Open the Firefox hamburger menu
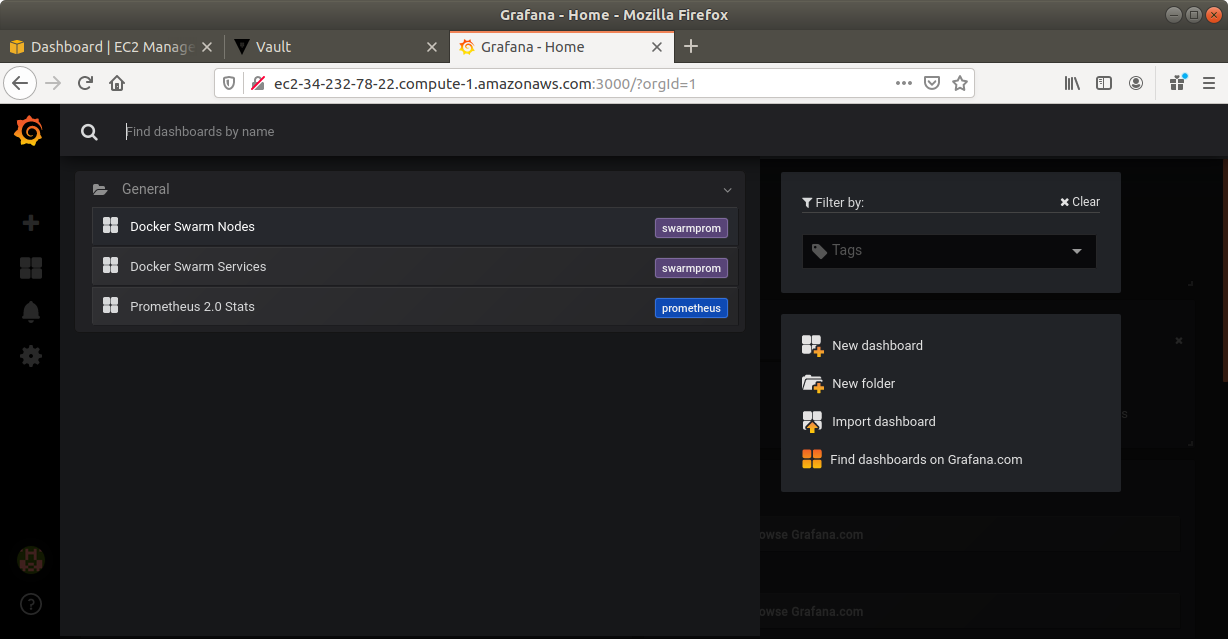The height and width of the screenshot is (639, 1228). coord(1209,83)
